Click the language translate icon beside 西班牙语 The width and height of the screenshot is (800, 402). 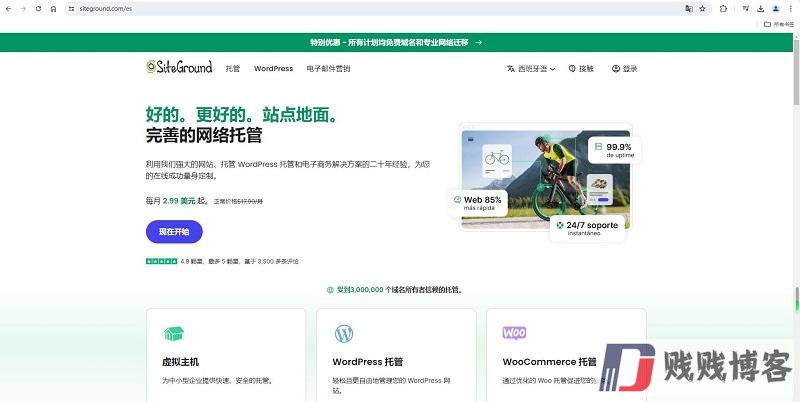click(511, 68)
